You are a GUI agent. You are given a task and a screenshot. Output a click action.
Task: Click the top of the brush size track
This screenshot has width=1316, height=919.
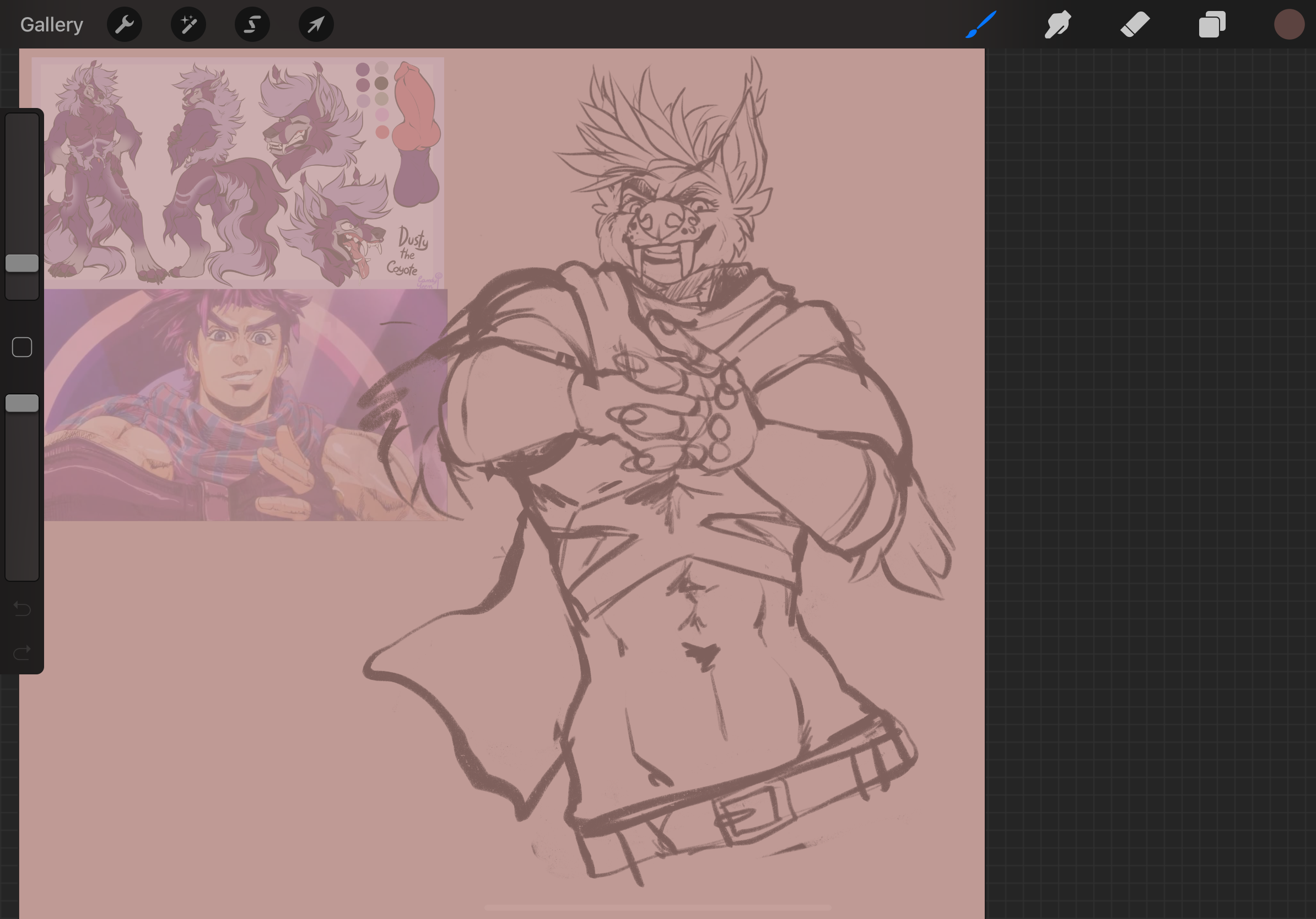click(x=22, y=123)
